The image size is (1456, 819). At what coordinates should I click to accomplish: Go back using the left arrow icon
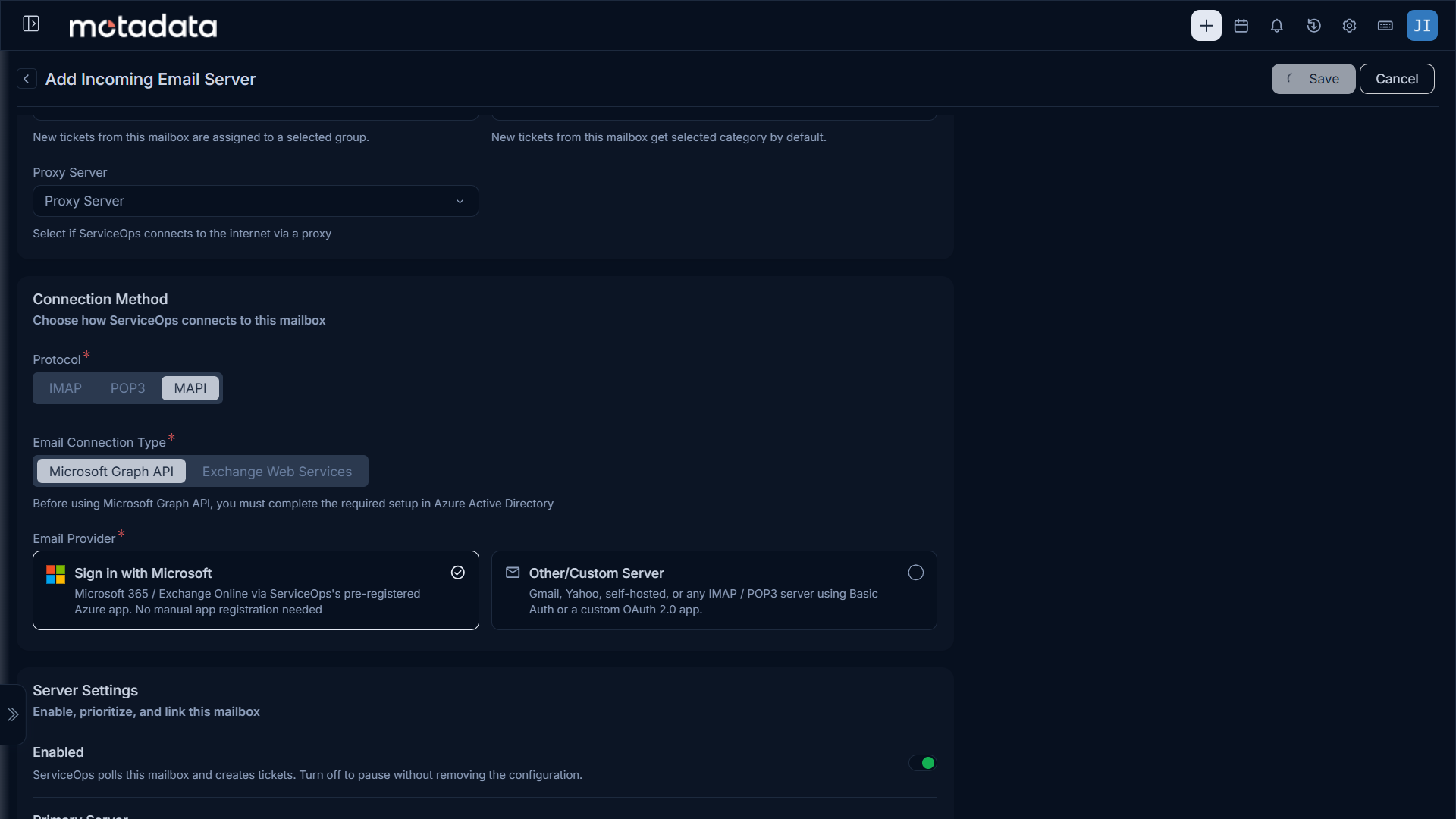(x=27, y=79)
